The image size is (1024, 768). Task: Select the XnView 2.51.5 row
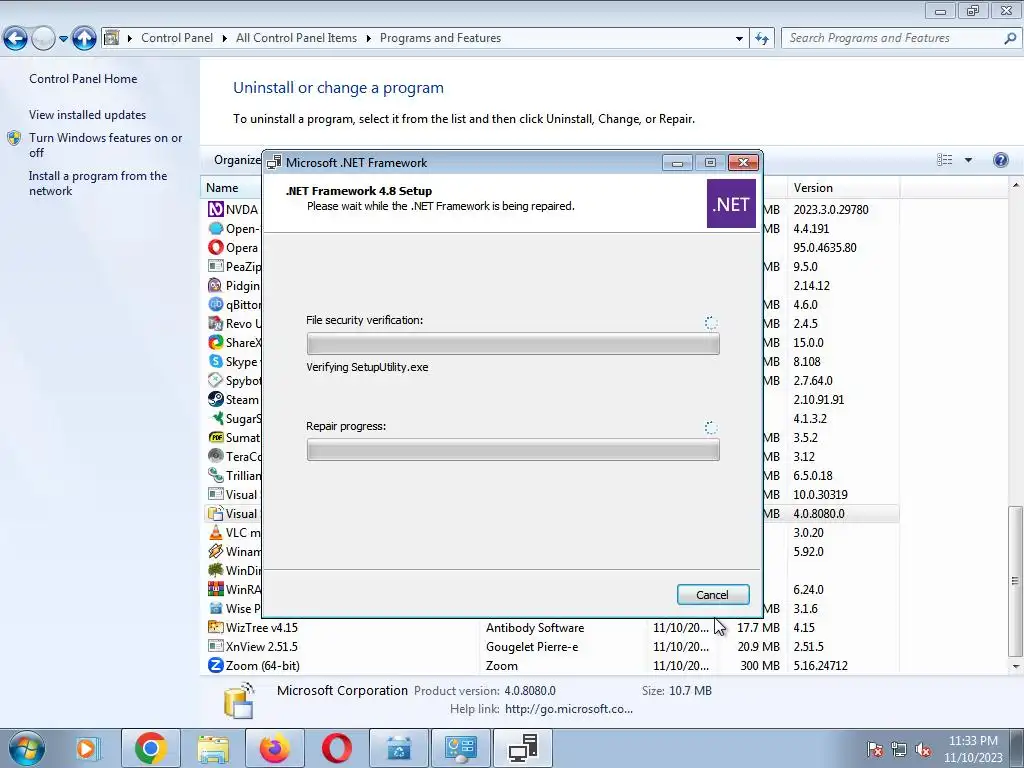click(x=552, y=647)
